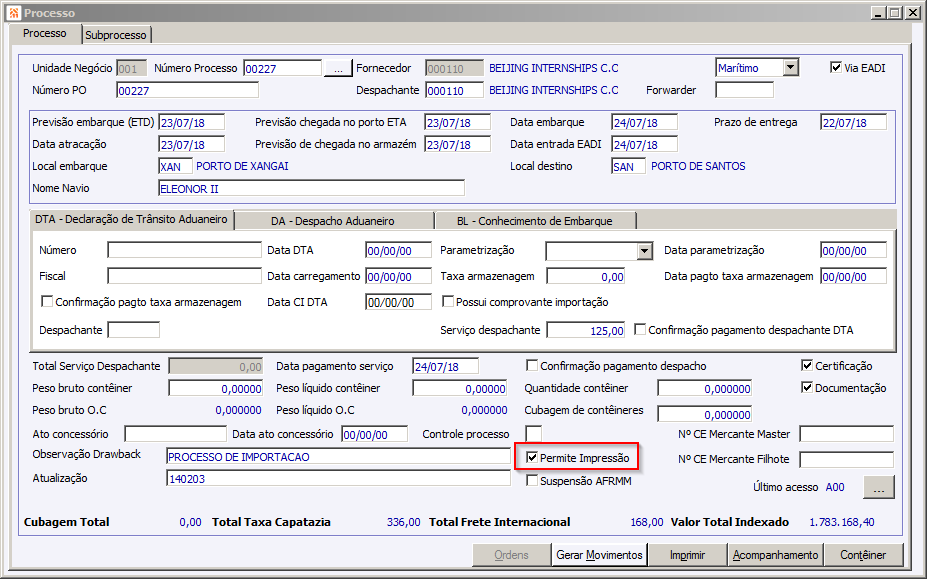
Task: Click ellipsis button next to Número Processo
Action: [338, 68]
